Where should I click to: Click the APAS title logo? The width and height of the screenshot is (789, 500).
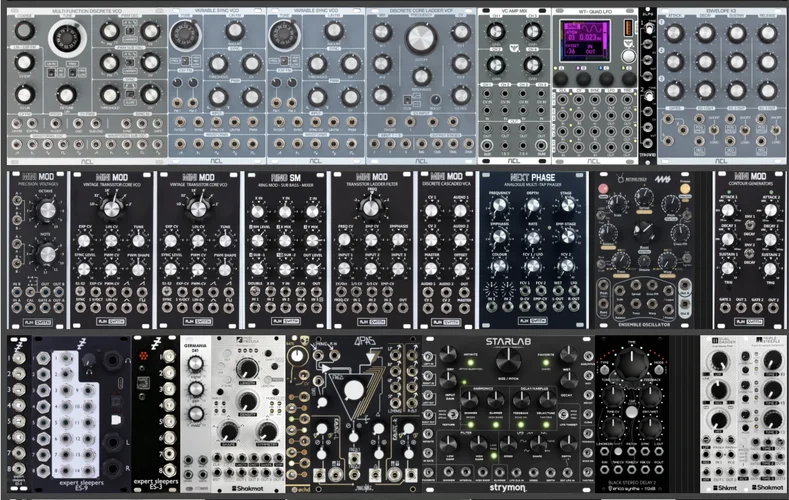[364, 341]
